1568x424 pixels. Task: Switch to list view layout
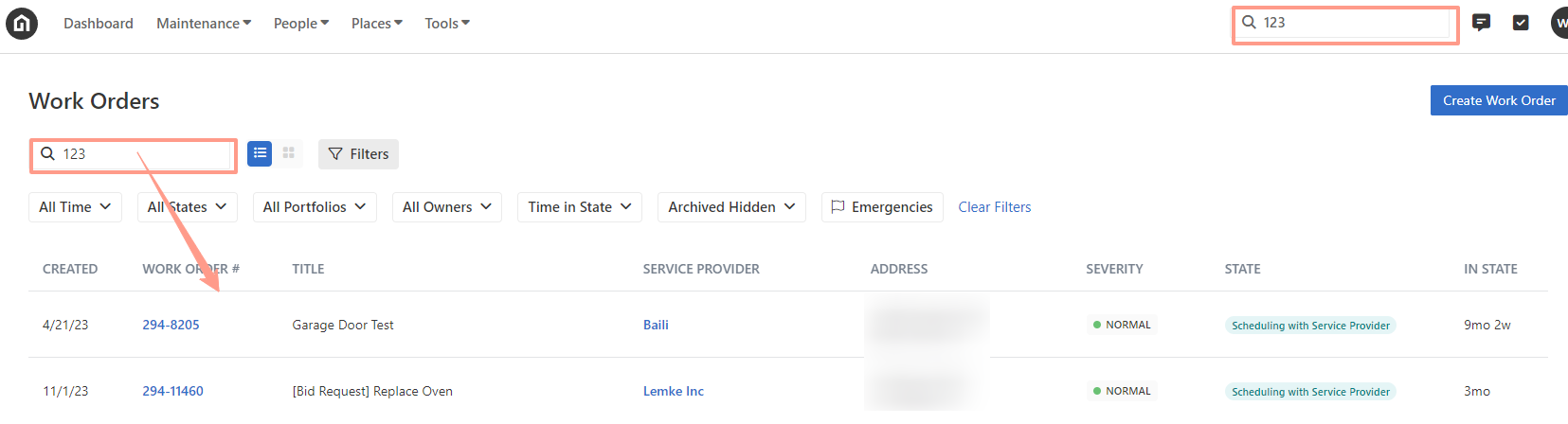[x=260, y=153]
